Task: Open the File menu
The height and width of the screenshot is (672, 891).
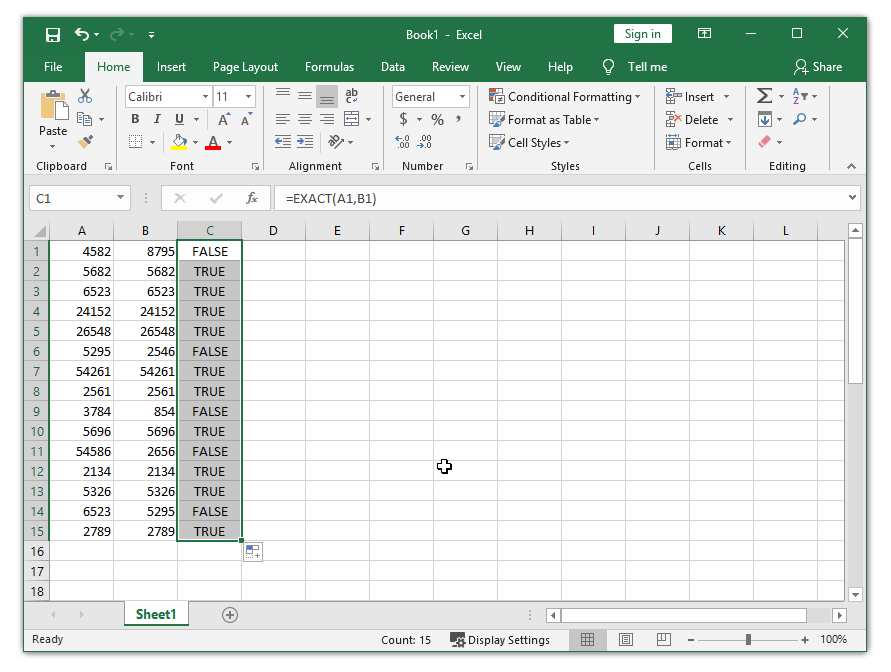Action: [53, 67]
